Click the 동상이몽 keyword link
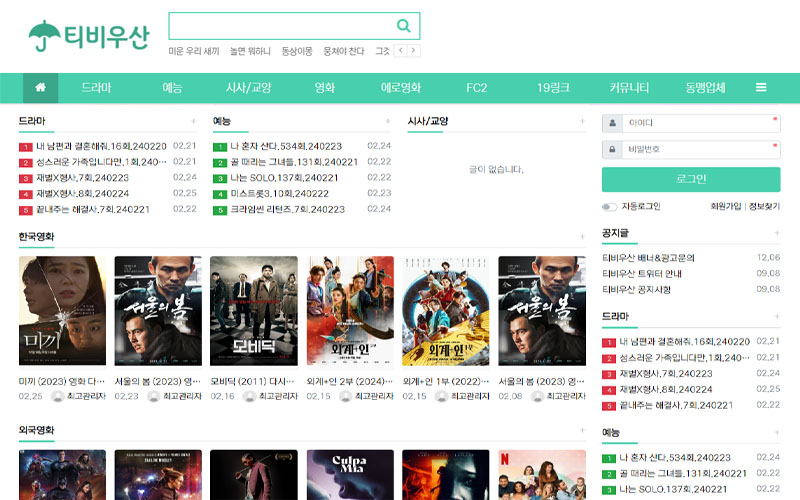The height and width of the screenshot is (500, 800). [297, 51]
